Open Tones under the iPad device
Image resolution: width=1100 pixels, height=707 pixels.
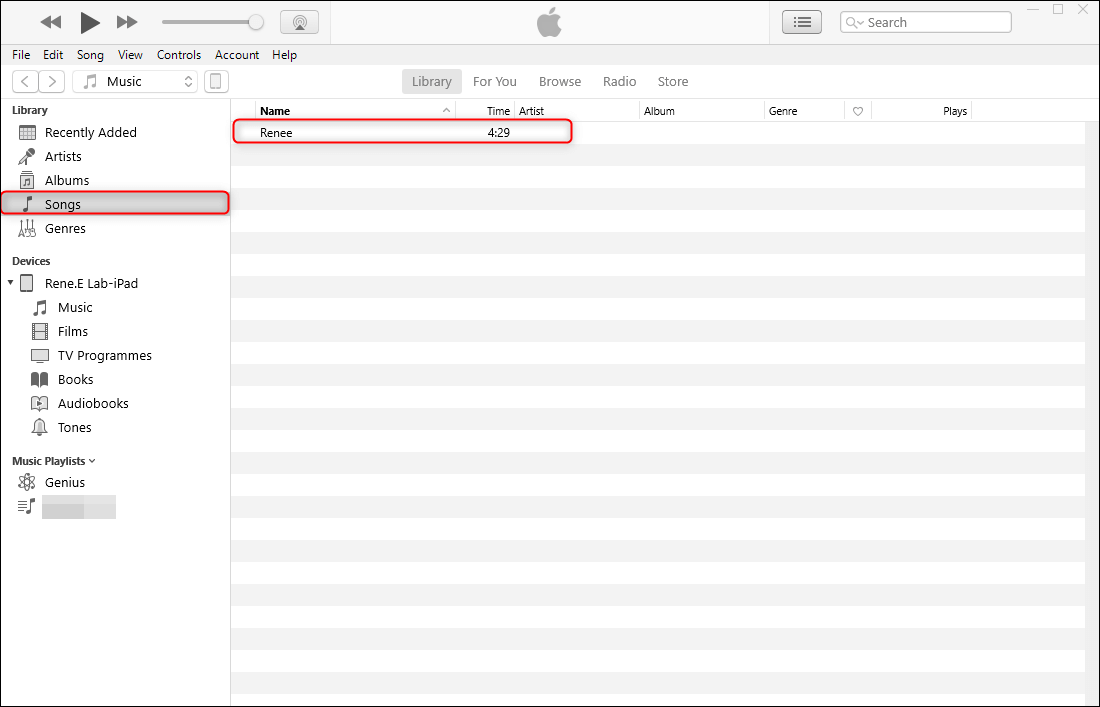(x=74, y=427)
